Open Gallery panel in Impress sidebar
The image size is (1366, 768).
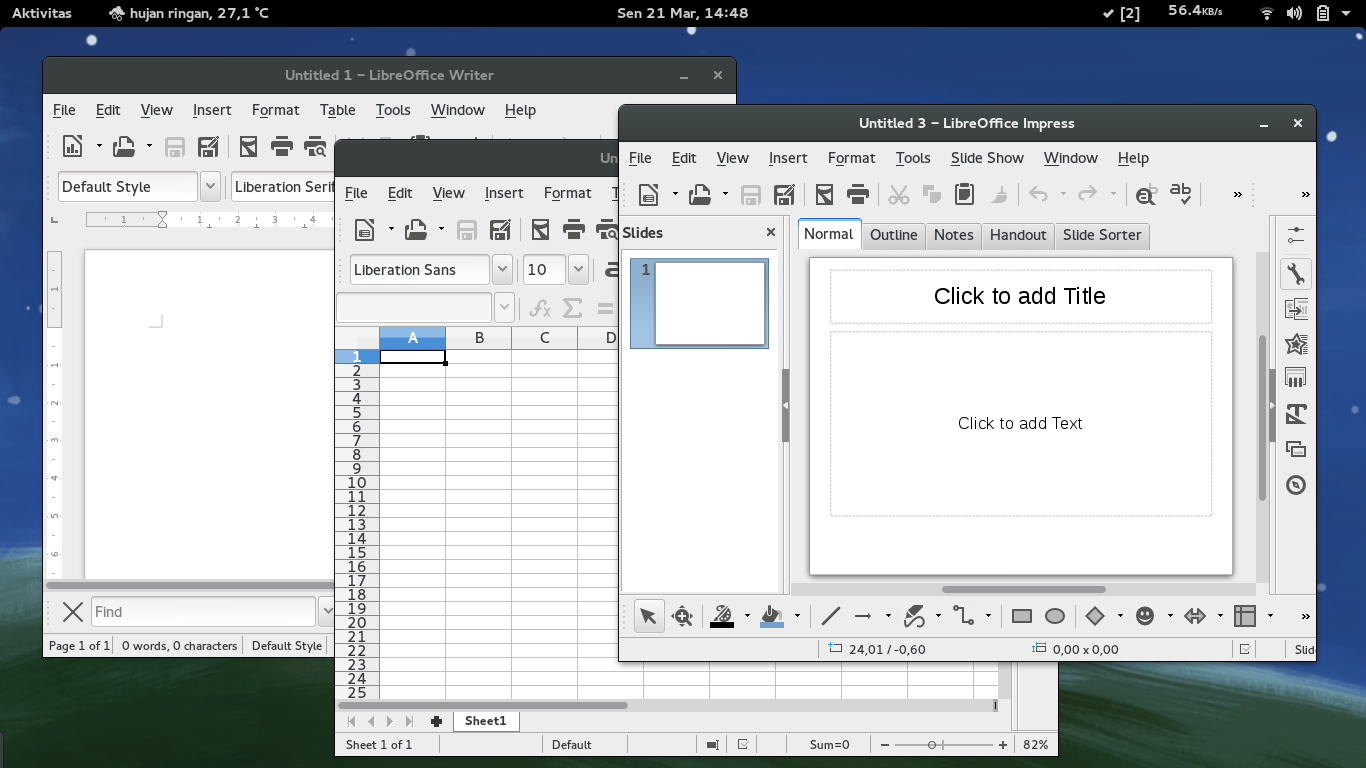coord(1296,449)
